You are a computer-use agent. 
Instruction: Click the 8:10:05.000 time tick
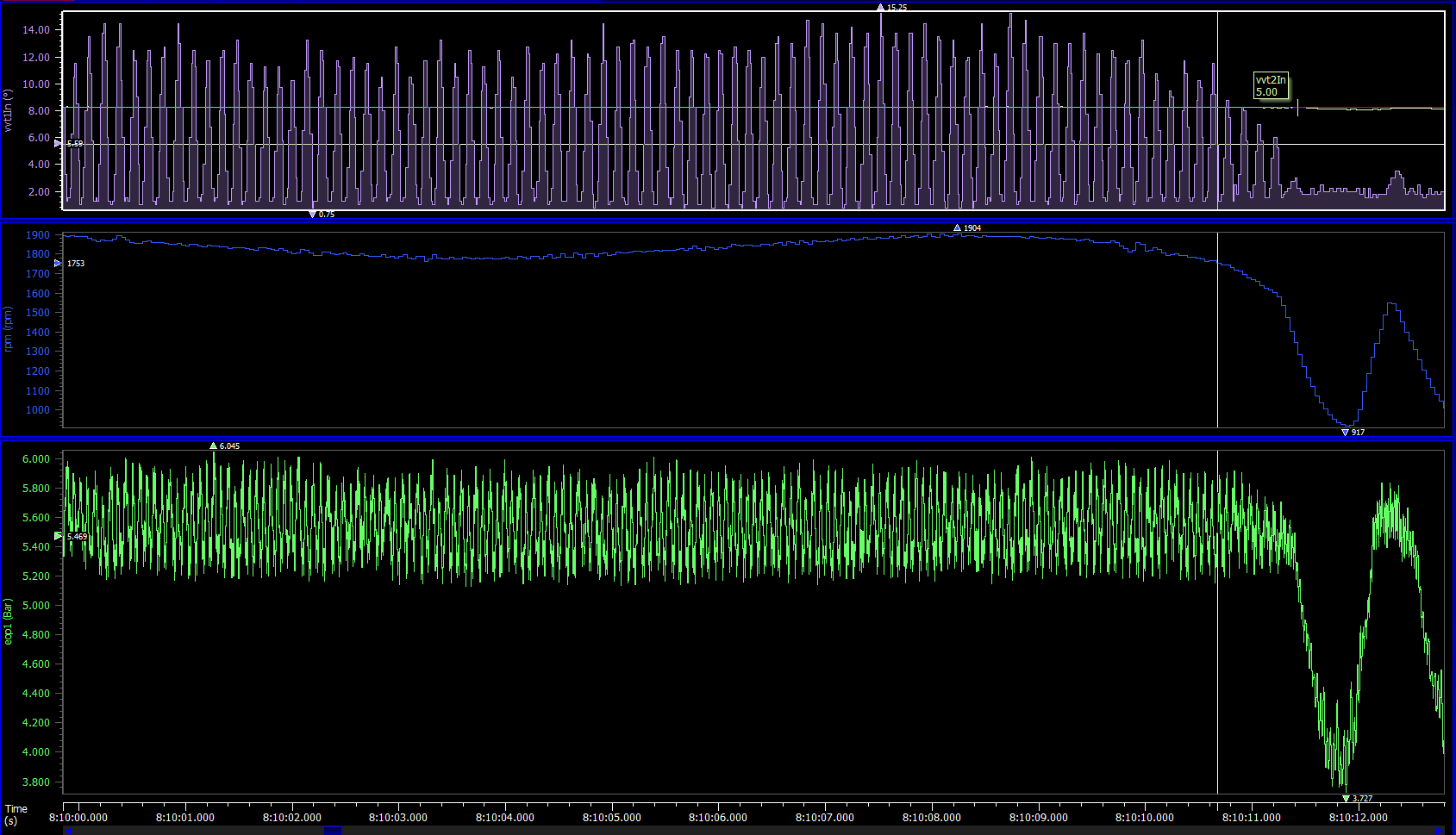pyautogui.click(x=611, y=817)
